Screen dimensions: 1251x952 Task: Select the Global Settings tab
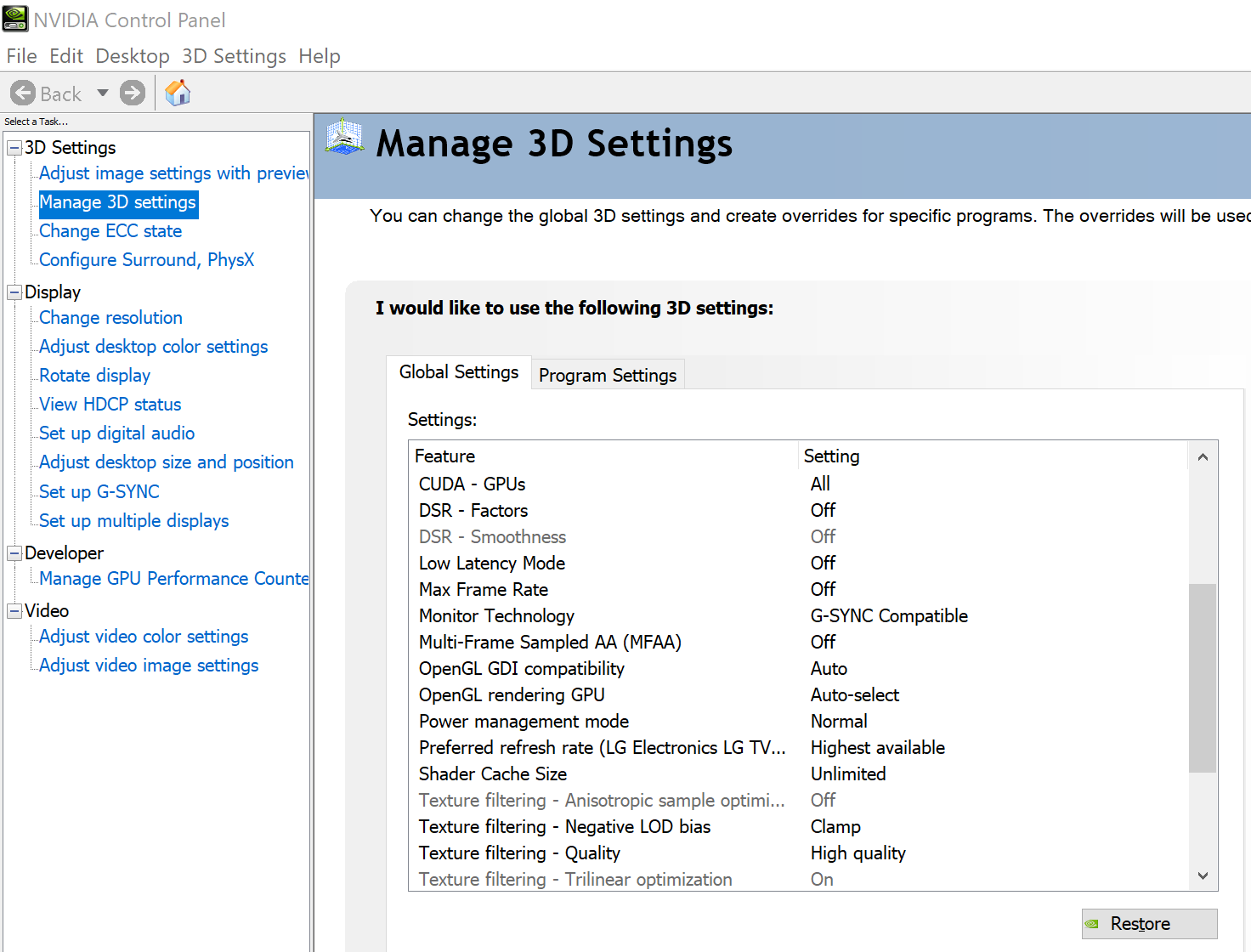tap(459, 372)
